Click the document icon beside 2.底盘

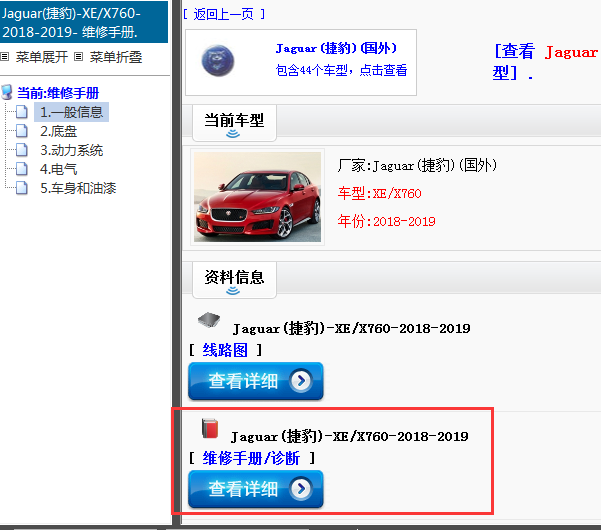21,131
